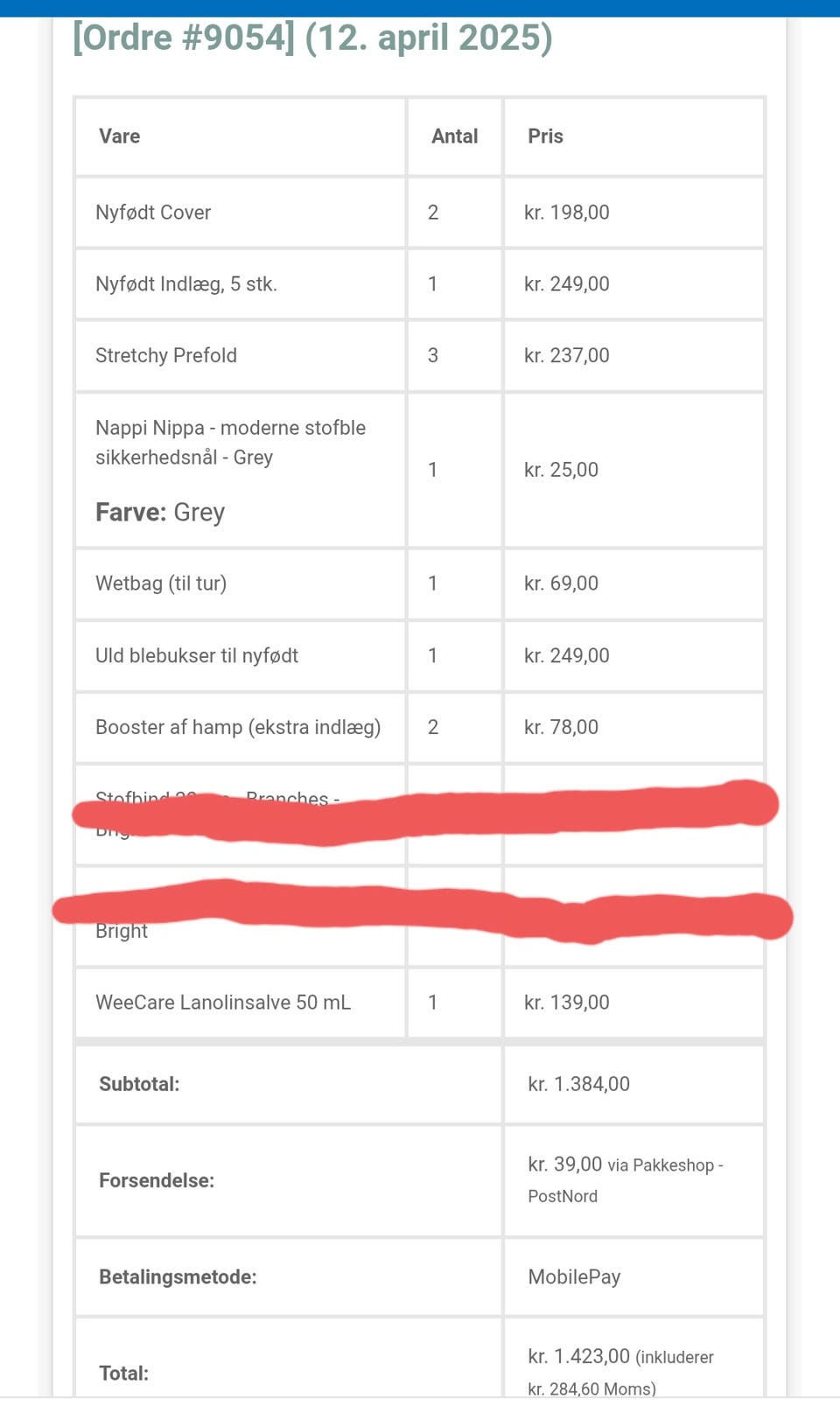Select WeeCare Lanolinsalve 50 mL item
The width and height of the screenshot is (840, 1420).
(223, 1003)
